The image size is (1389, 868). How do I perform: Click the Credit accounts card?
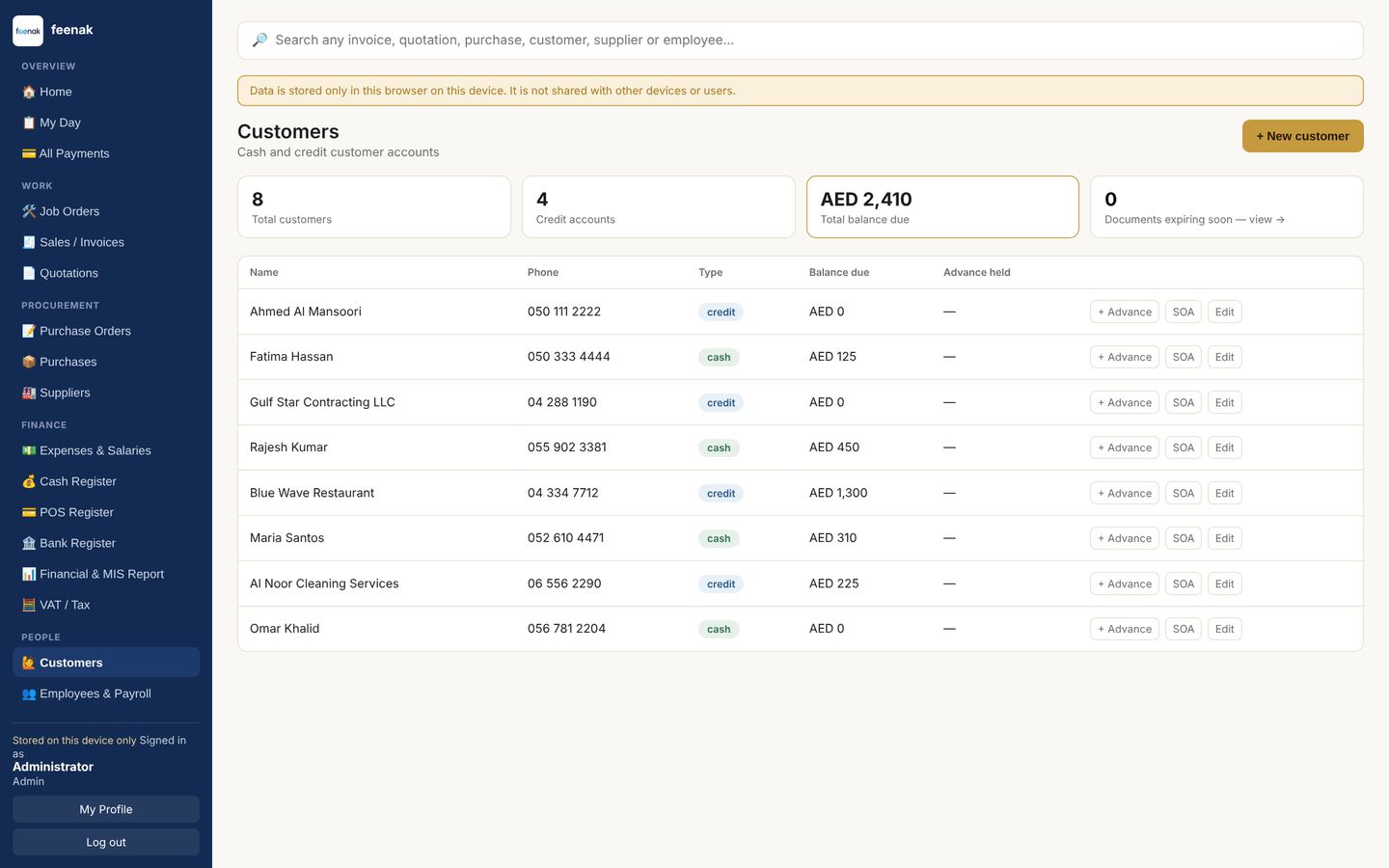(x=659, y=206)
